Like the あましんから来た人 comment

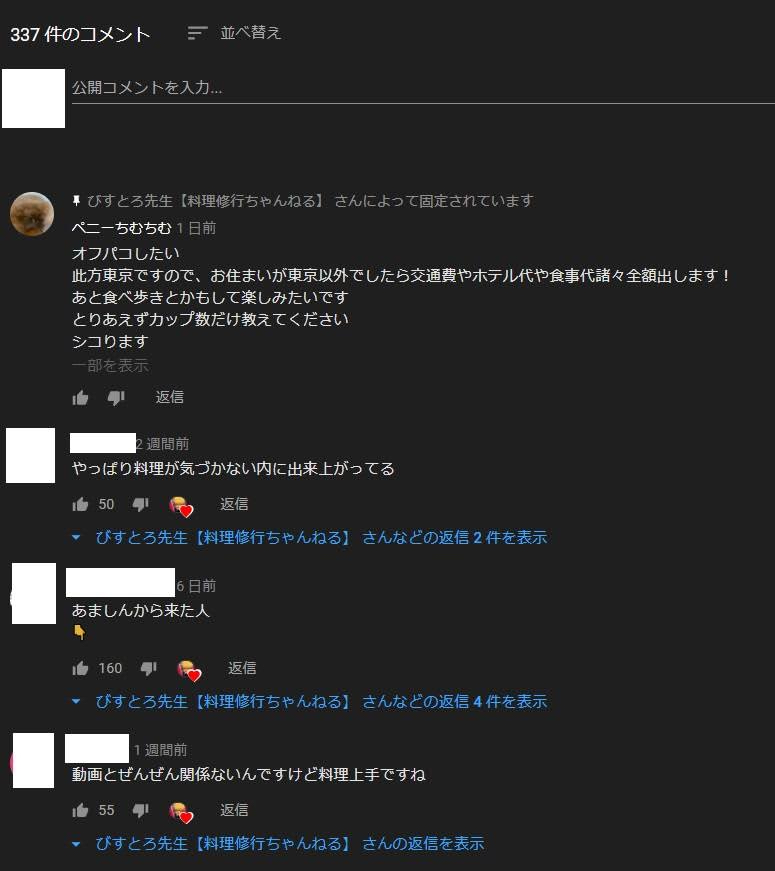click(80, 668)
